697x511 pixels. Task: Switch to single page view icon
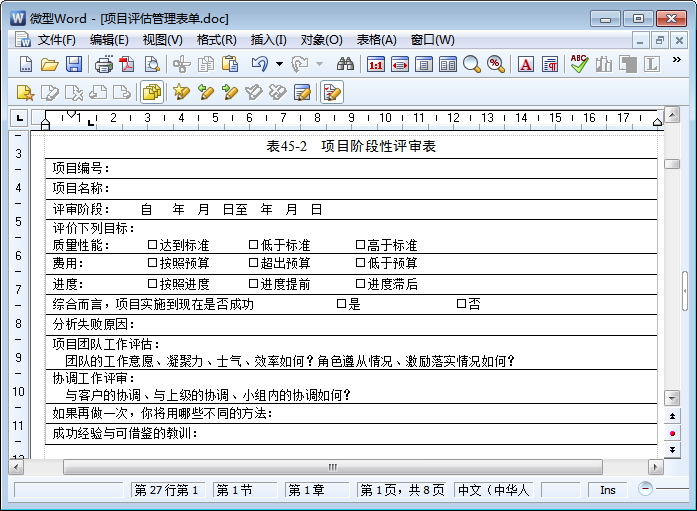pos(424,65)
